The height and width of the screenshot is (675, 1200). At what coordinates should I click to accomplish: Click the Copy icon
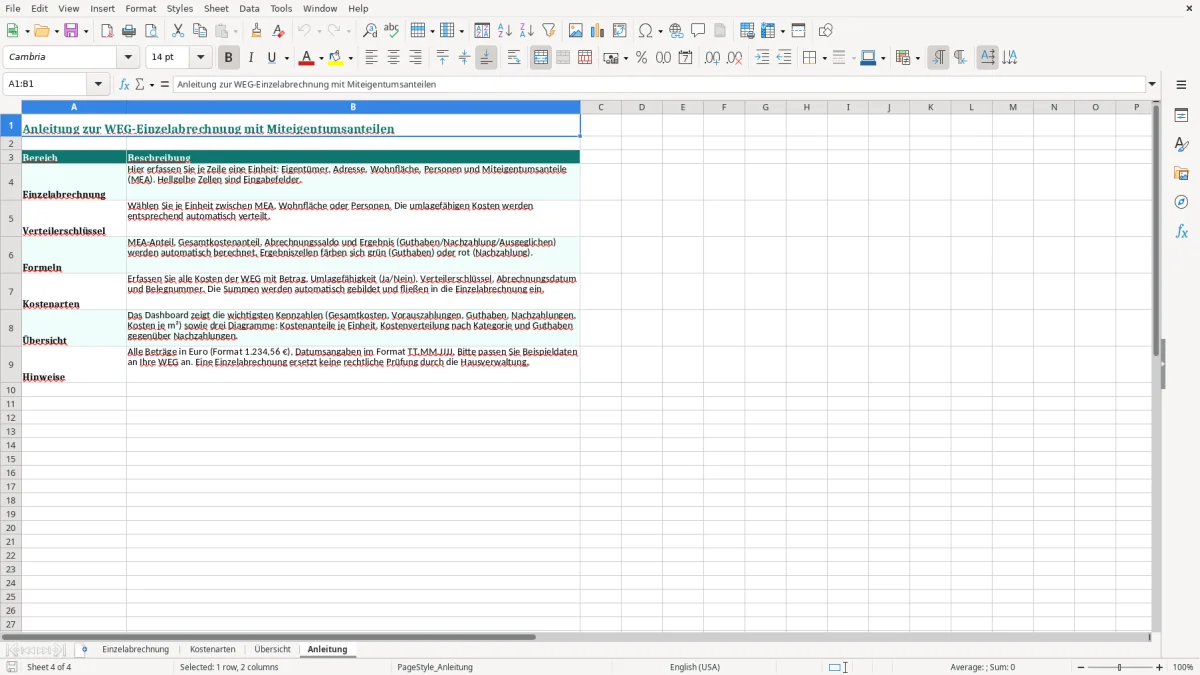[200, 31]
